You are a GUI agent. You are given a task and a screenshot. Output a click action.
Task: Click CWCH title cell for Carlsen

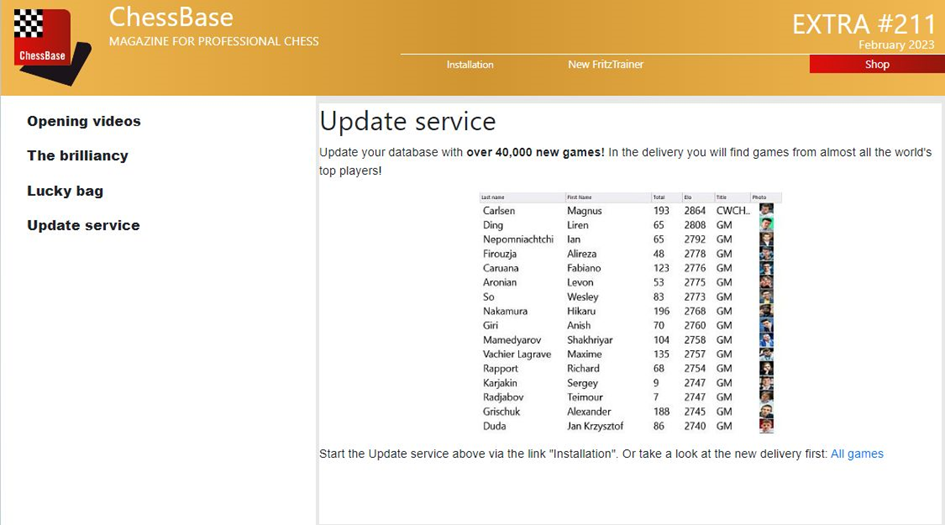click(x=733, y=211)
